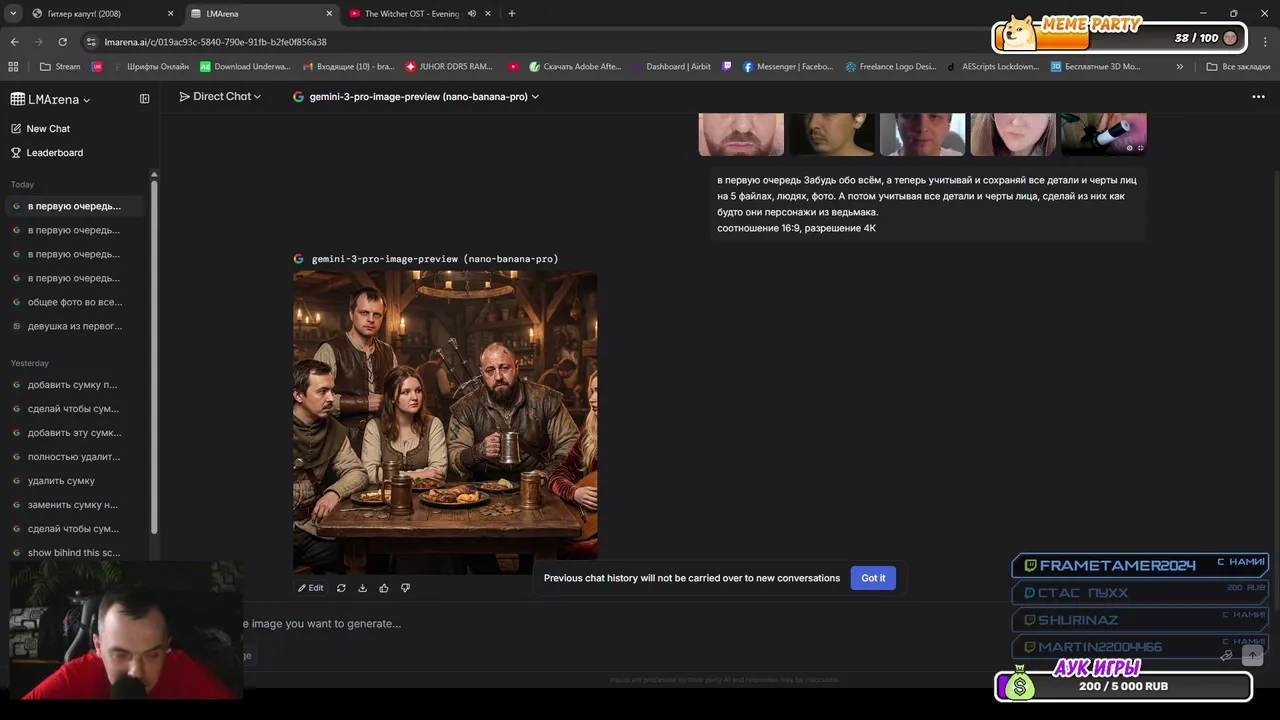Open the YouTube bookmark icon
1280x720 pixels.
point(513,67)
